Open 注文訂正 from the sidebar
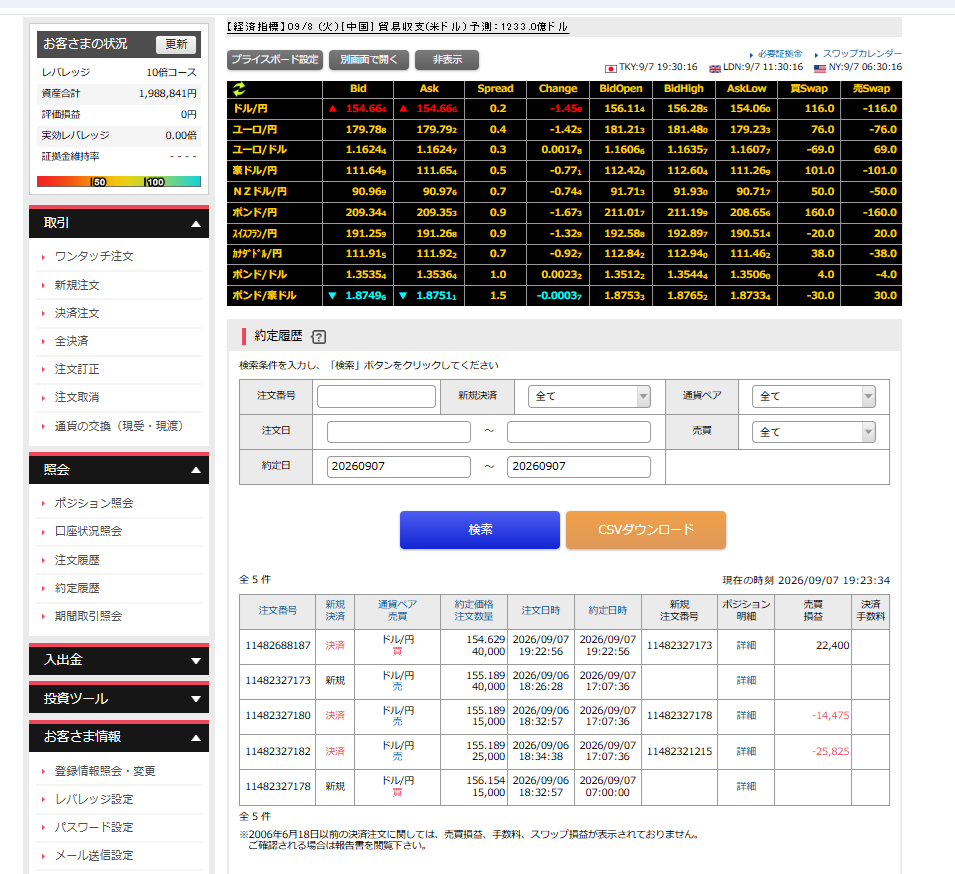The height and width of the screenshot is (874, 955). point(77,369)
